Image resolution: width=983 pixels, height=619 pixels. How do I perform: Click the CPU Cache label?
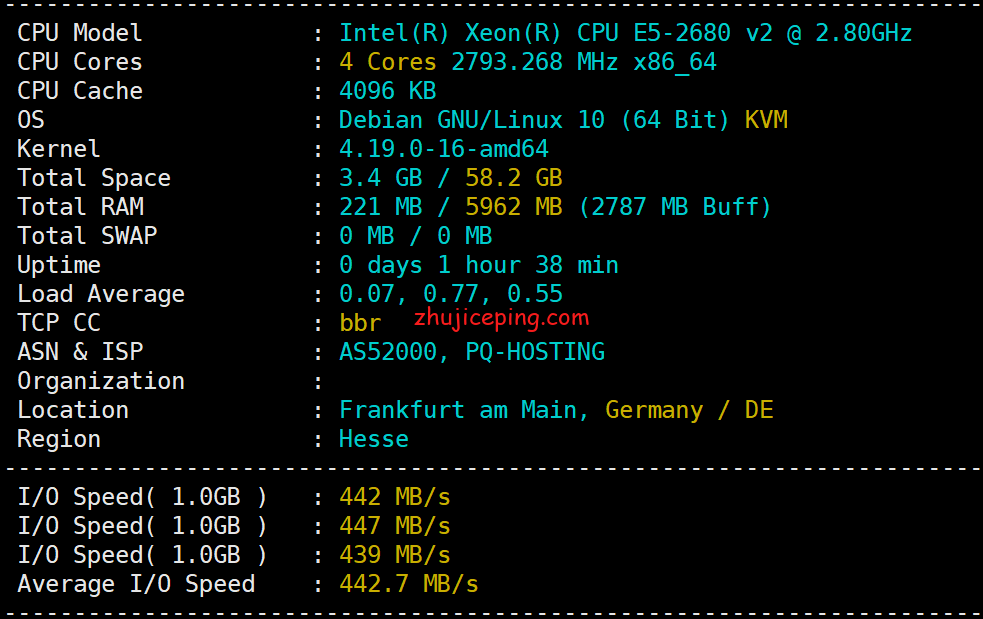[80, 91]
